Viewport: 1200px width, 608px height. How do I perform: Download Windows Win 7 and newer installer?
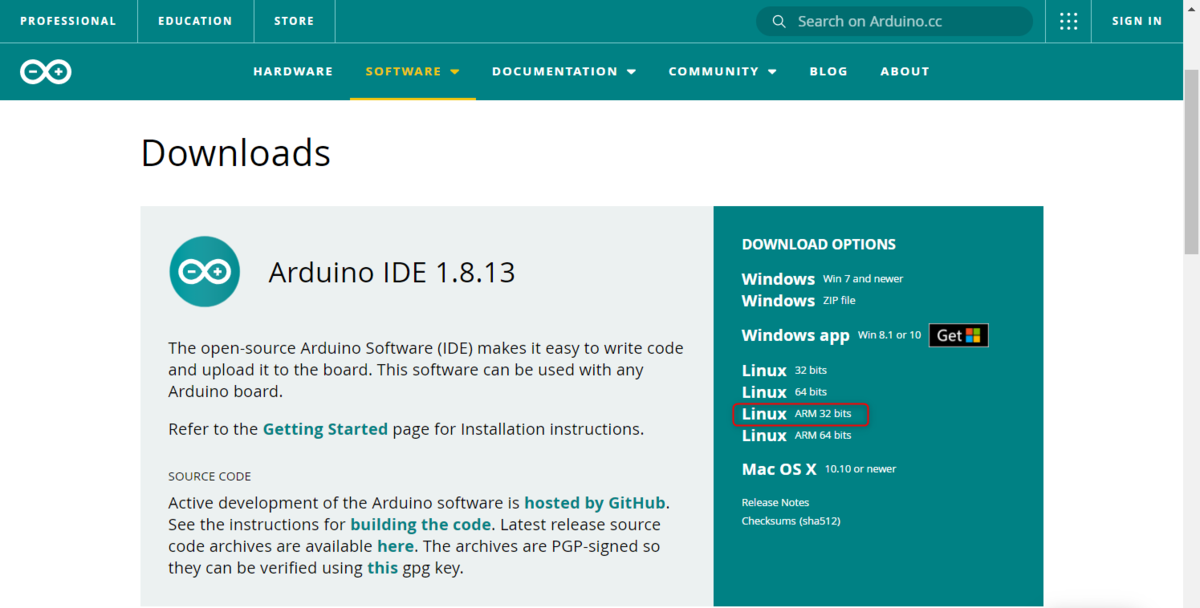822,279
